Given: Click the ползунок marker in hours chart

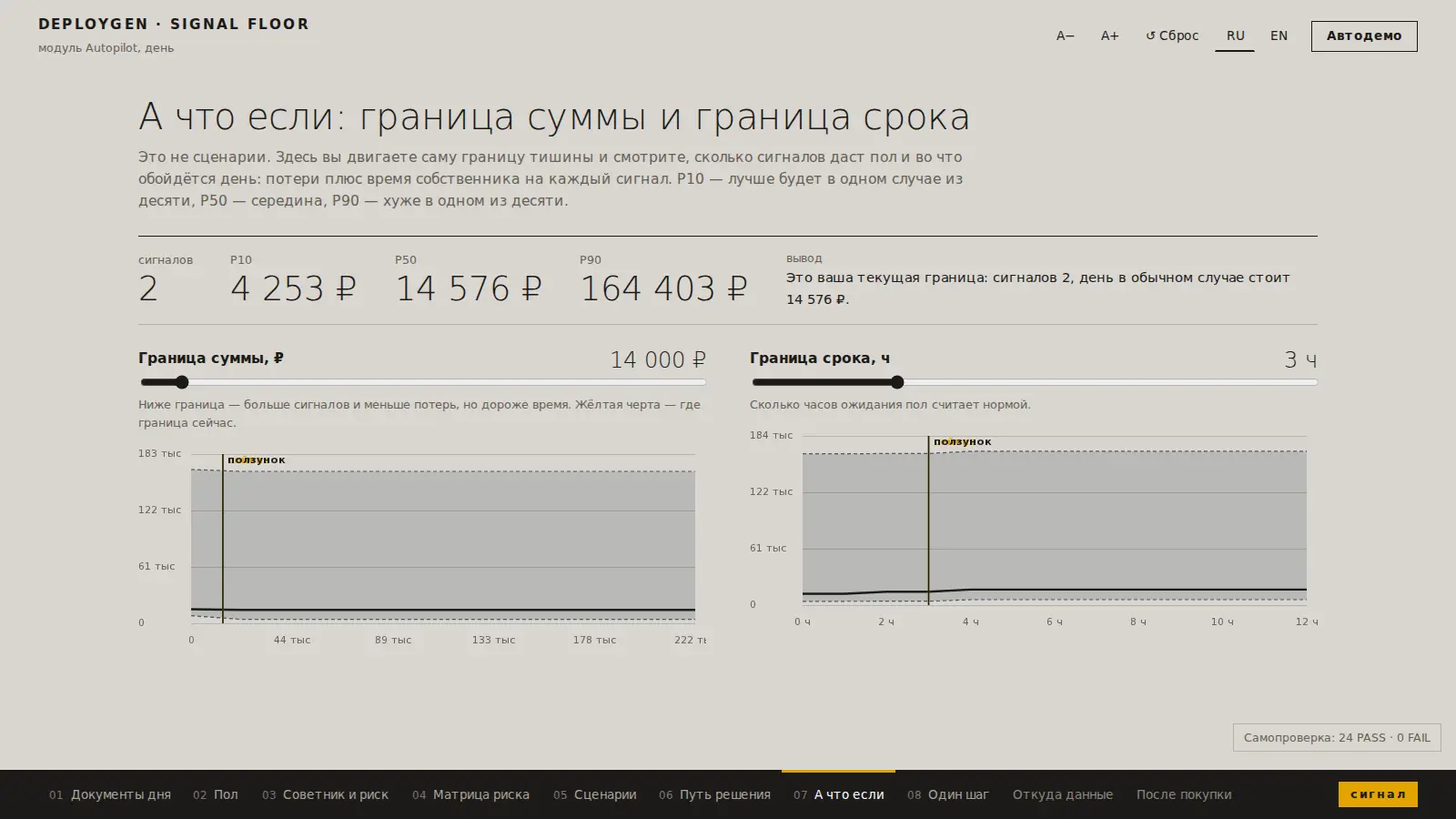Looking at the screenshot, I should [x=963, y=442].
